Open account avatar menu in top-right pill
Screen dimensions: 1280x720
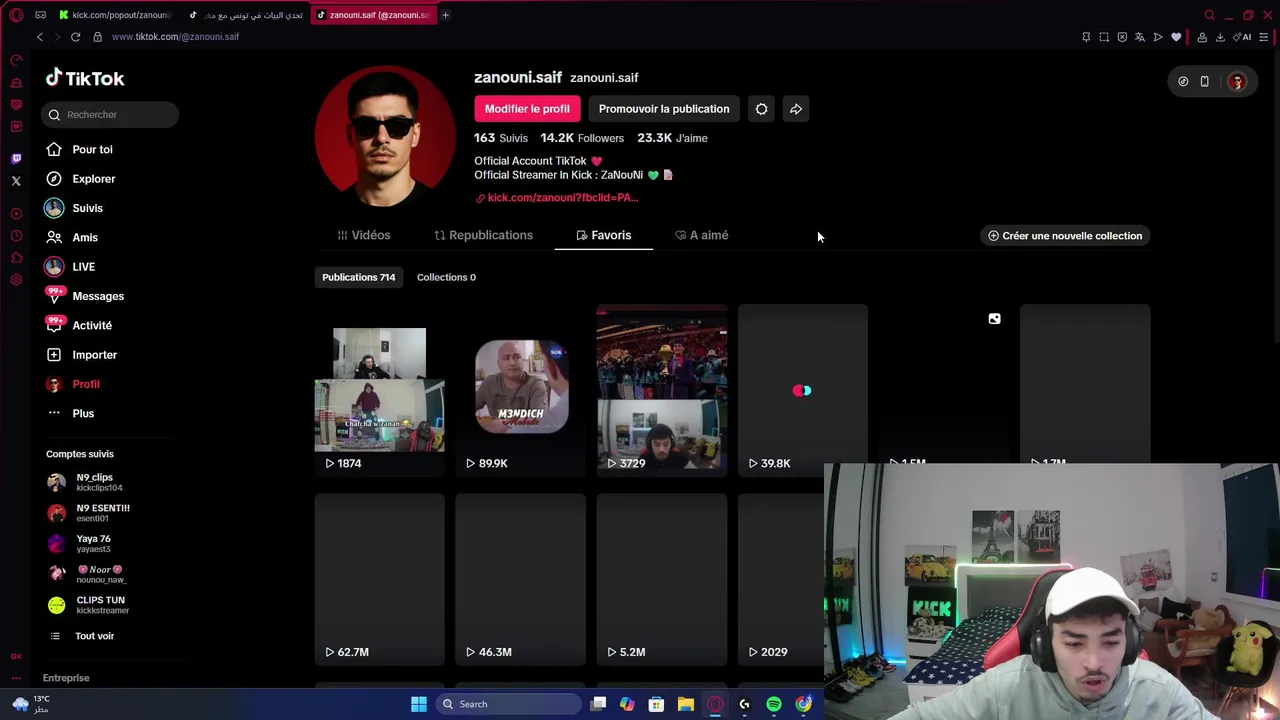coord(1237,82)
